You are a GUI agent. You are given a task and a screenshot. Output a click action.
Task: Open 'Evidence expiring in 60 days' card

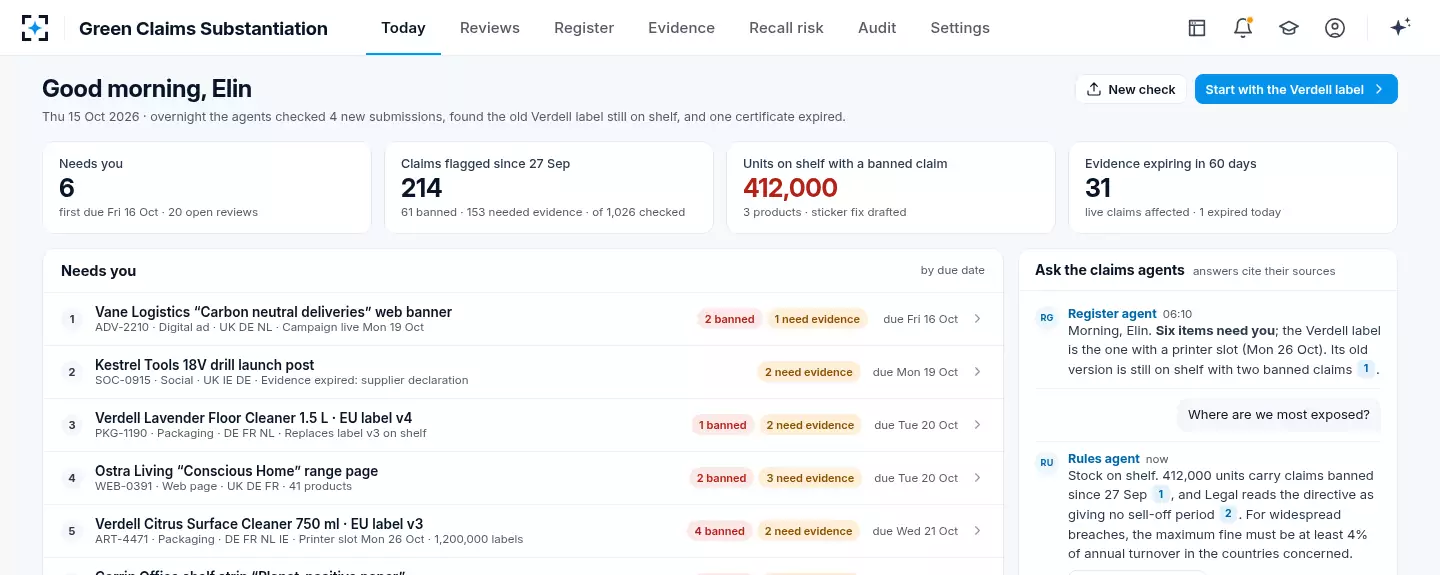[x=1233, y=188]
